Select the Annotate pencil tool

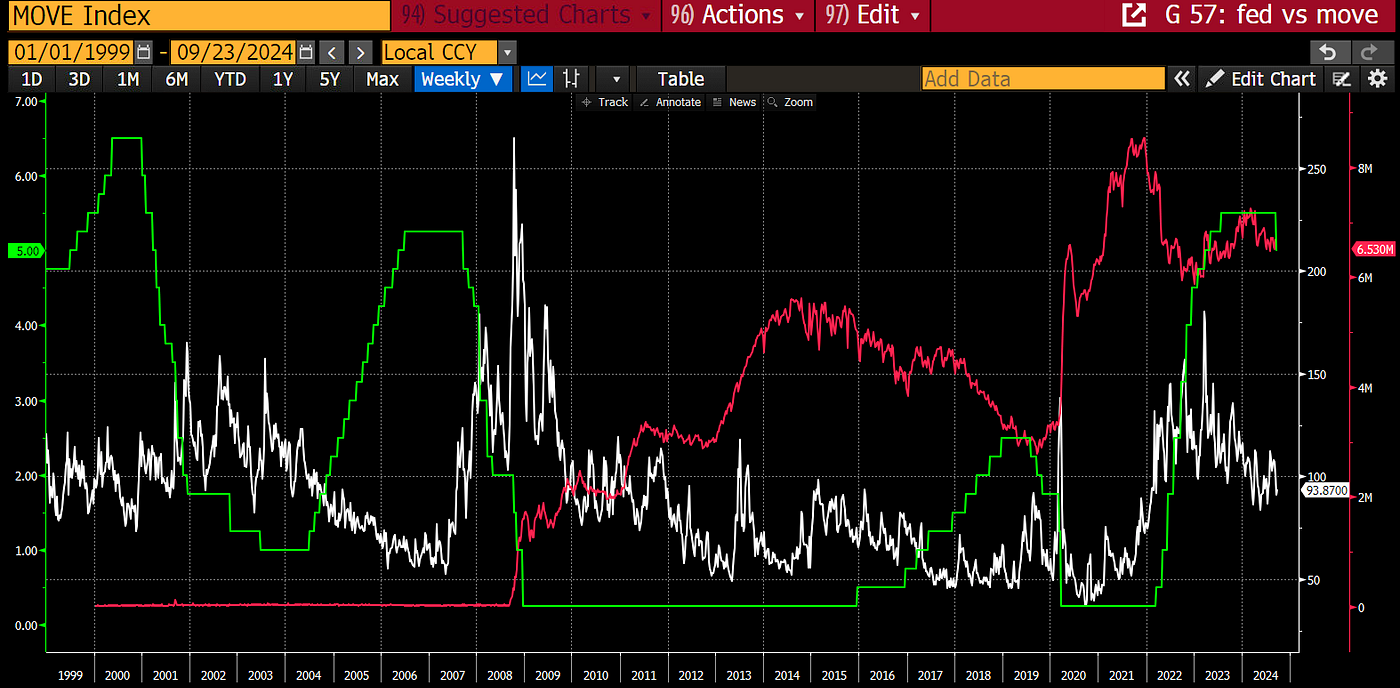click(x=669, y=102)
